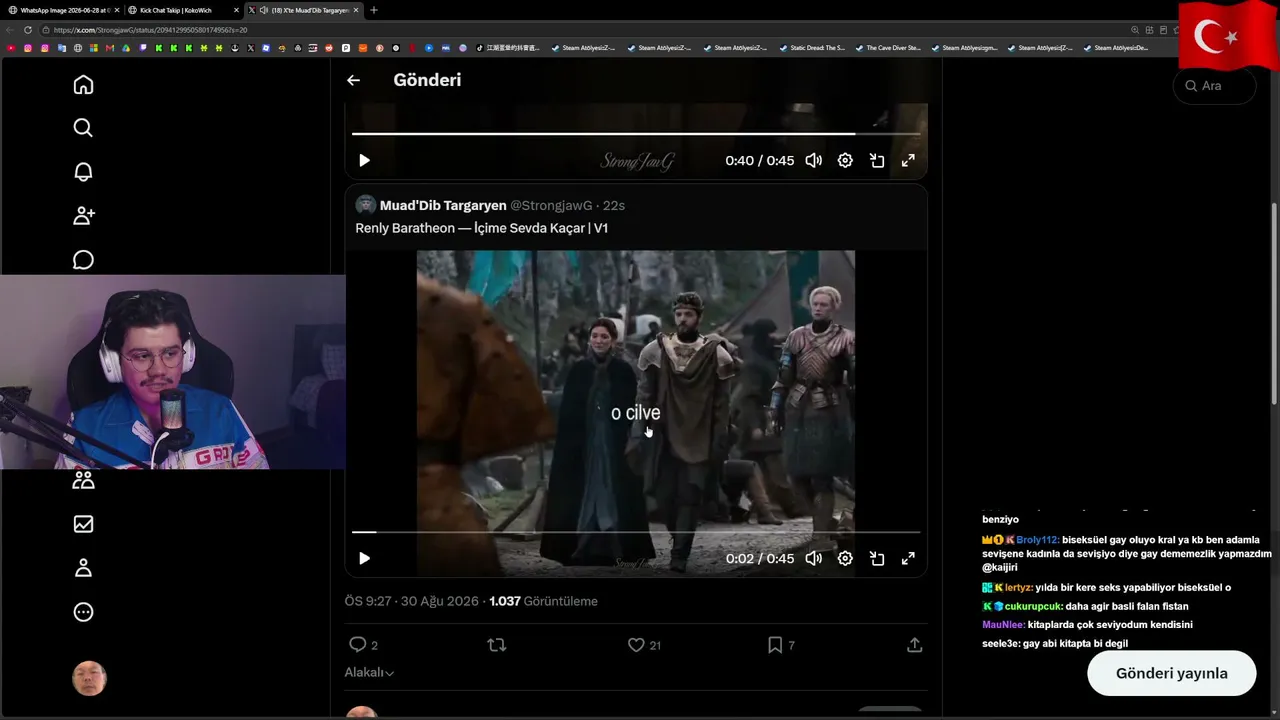Open settings gear on the 0:40 video

point(845,160)
